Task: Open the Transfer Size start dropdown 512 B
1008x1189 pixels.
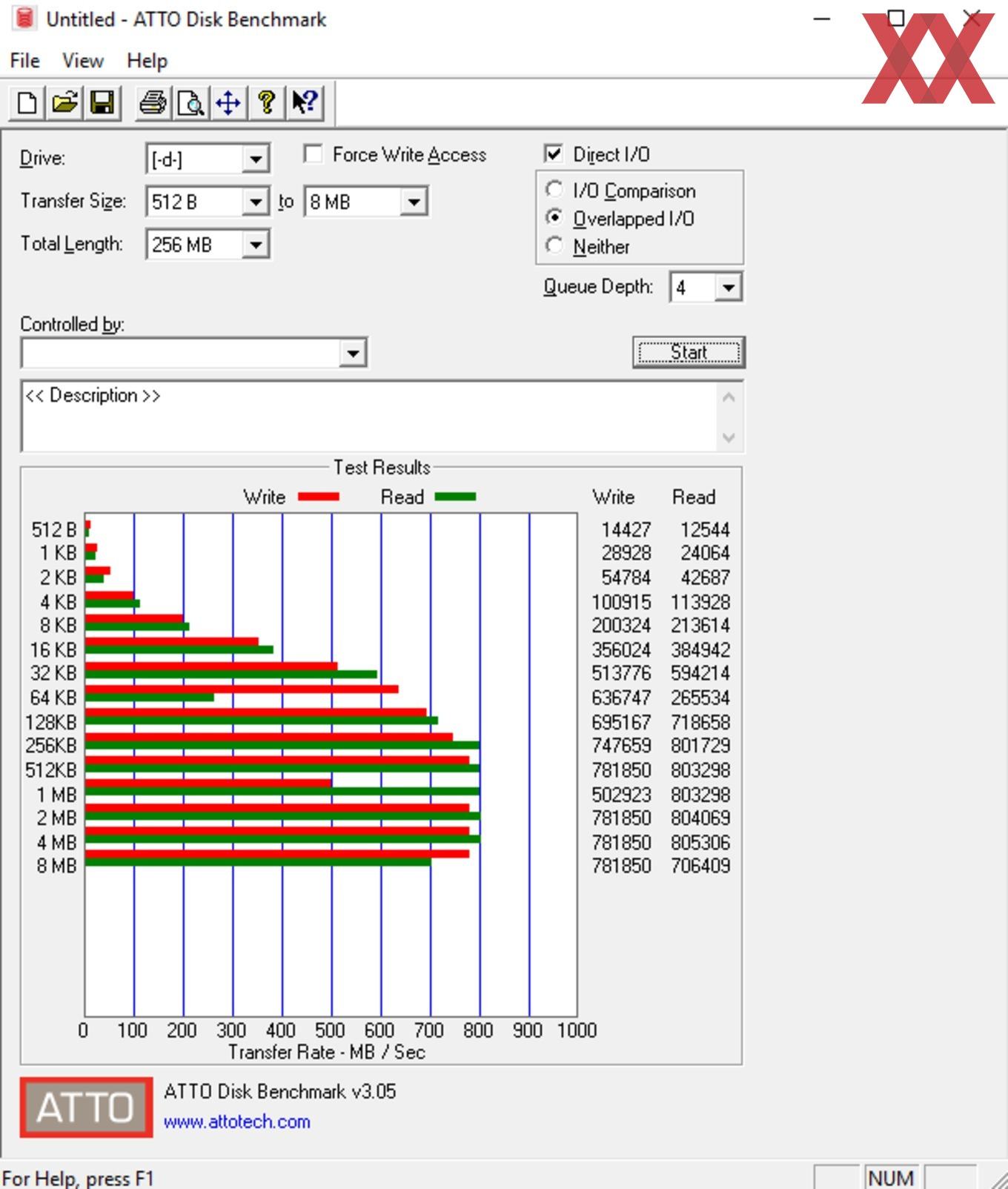Action: tap(255, 202)
